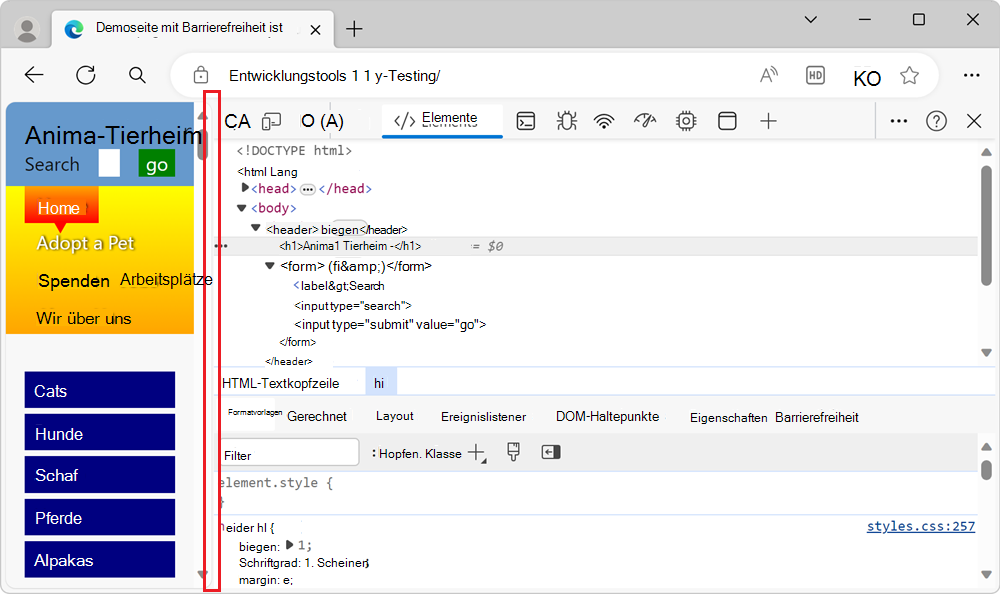1000x594 pixels.
Task: Toggle device emulation icon
Action: pos(271,121)
